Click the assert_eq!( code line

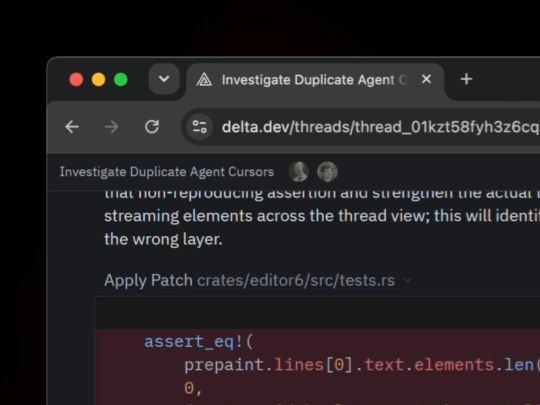tap(199, 342)
